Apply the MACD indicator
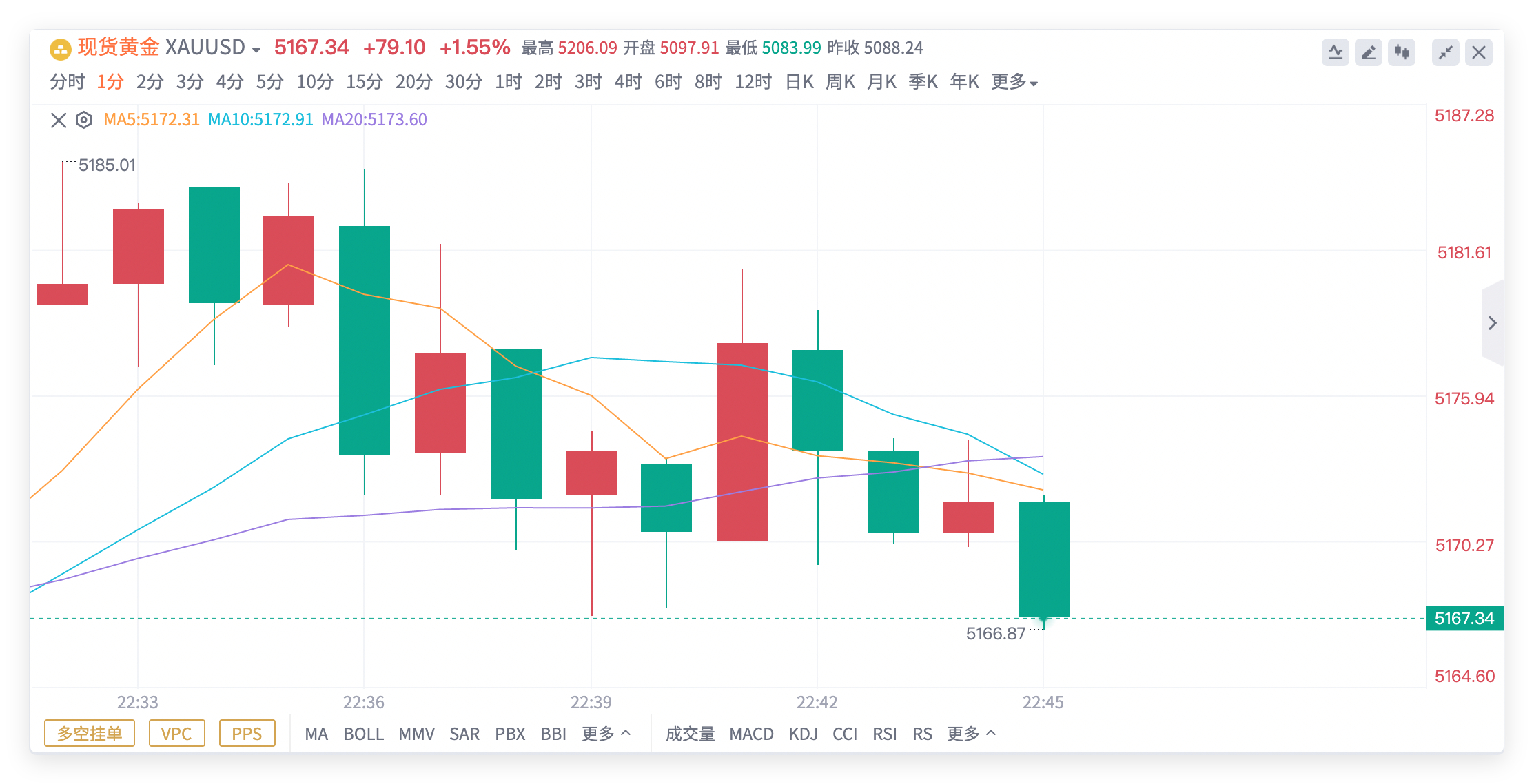1534x784 pixels. click(x=752, y=734)
